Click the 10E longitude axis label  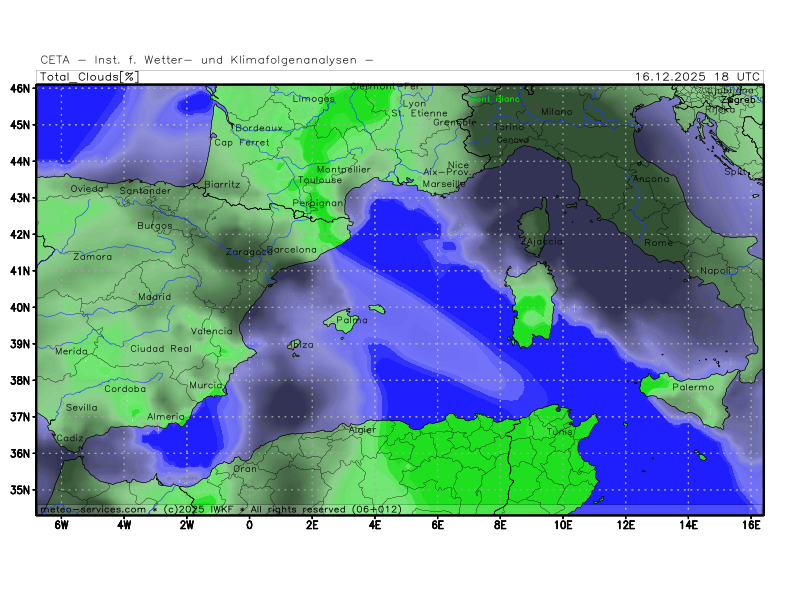[563, 524]
